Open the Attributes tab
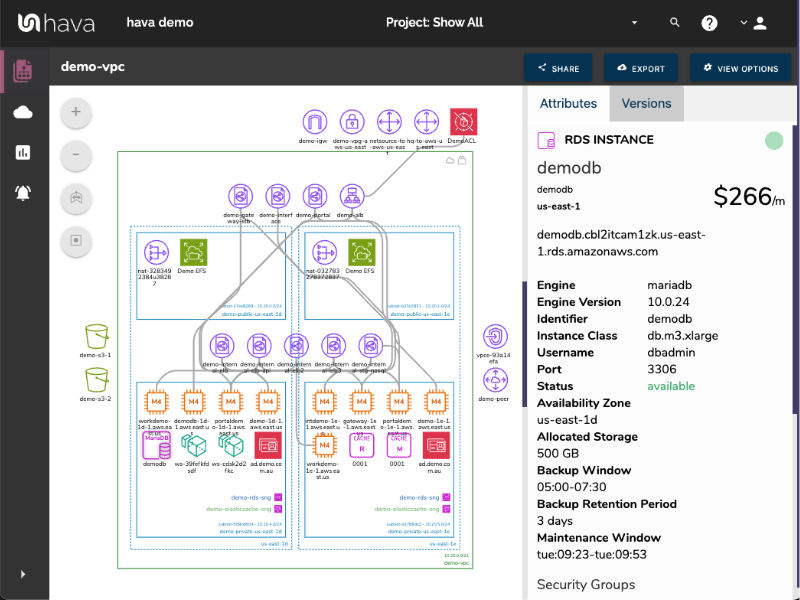The height and width of the screenshot is (600, 800). (x=569, y=103)
